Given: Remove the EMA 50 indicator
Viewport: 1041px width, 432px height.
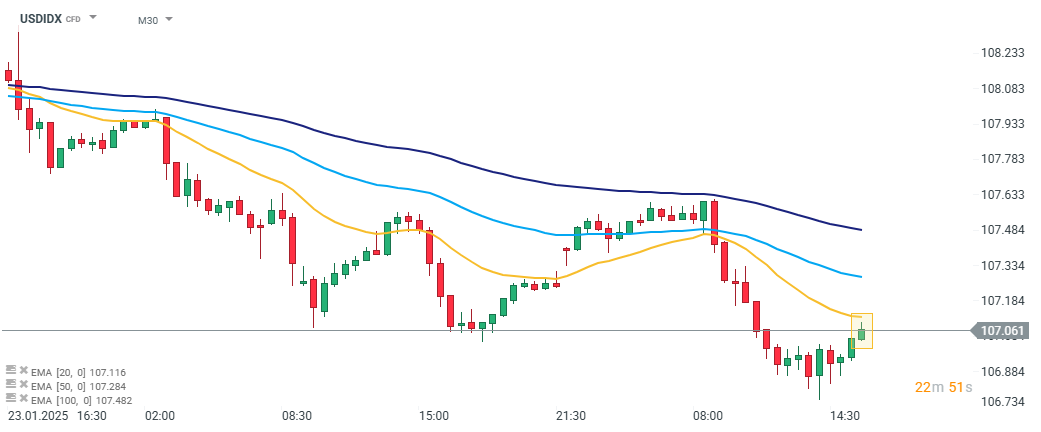Looking at the screenshot, I should pyautogui.click(x=22, y=384).
